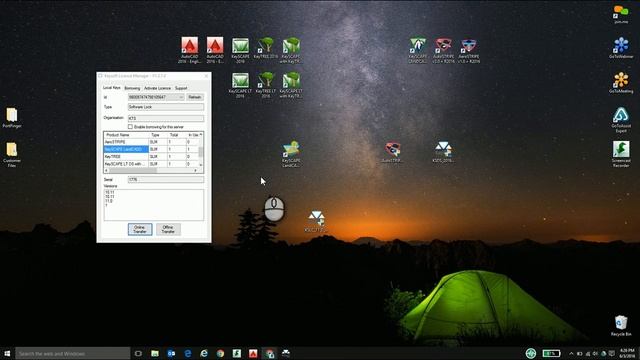This screenshot has width=640, height=360.
Task: Click the product table vertical scrollbar
Action: click(201, 149)
